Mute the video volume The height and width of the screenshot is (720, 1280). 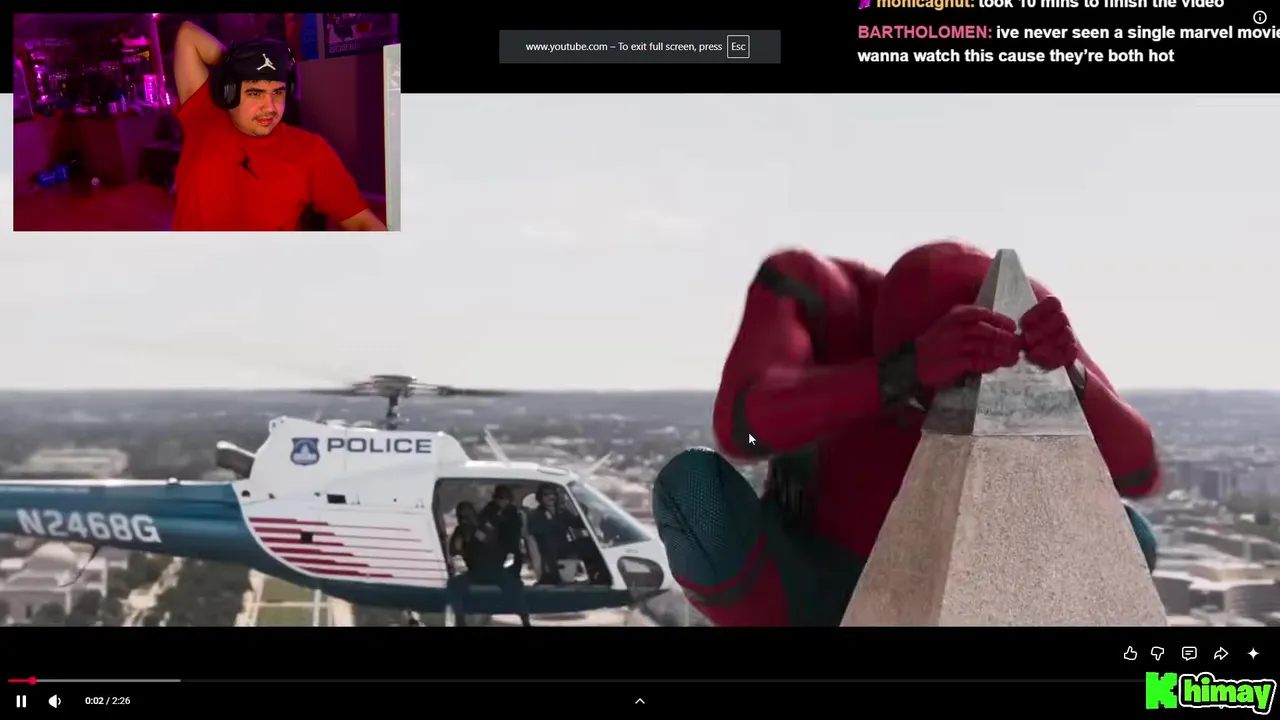tap(55, 701)
